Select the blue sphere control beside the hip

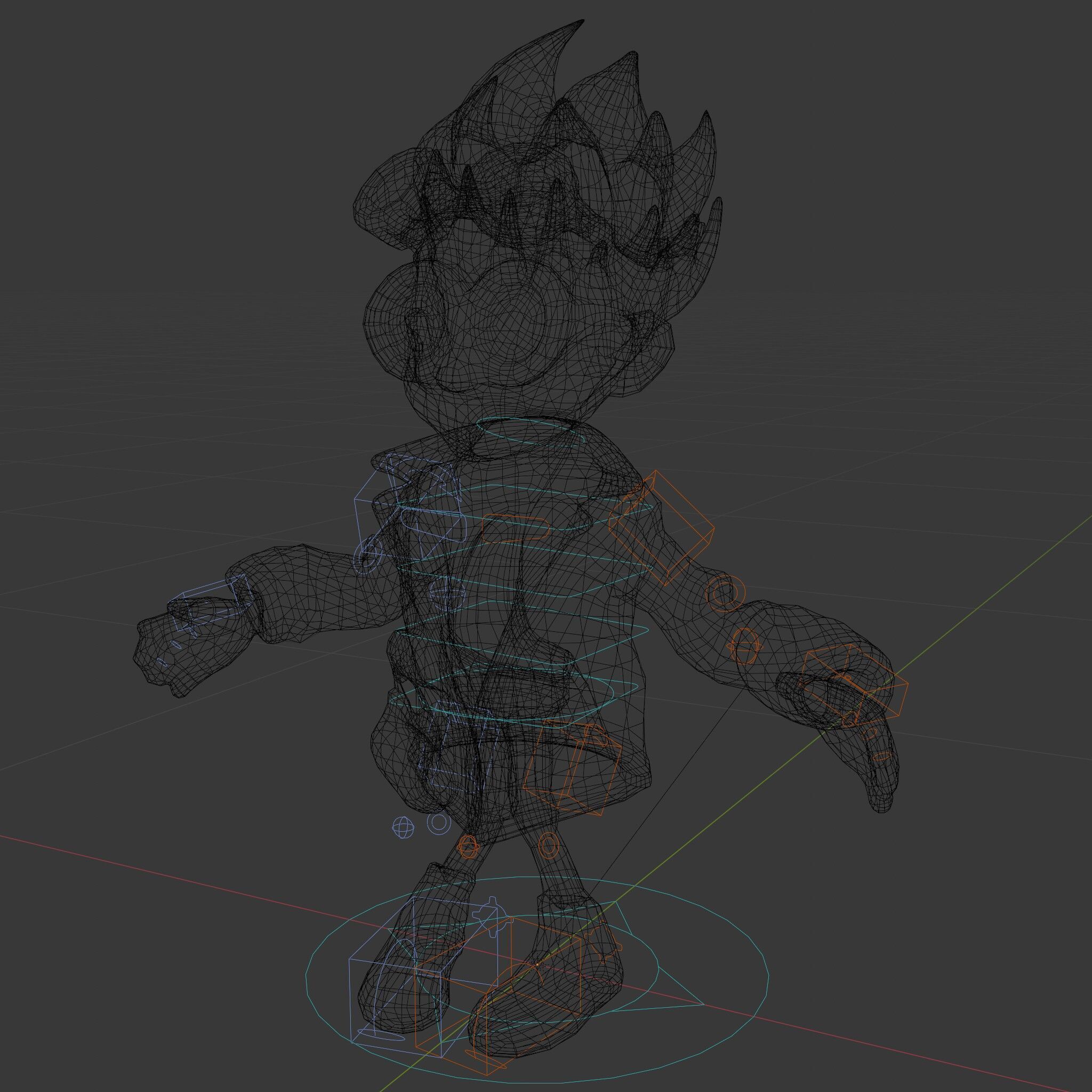click(403, 828)
